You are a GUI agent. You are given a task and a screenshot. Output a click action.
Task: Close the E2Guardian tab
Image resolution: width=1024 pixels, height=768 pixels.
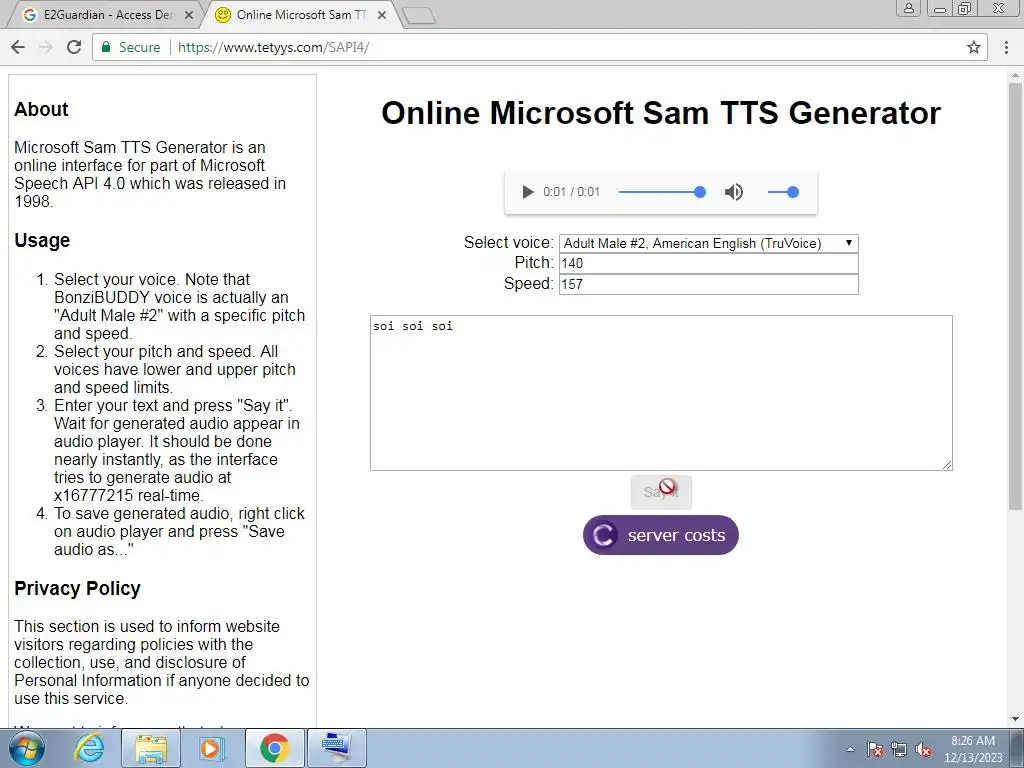point(189,15)
